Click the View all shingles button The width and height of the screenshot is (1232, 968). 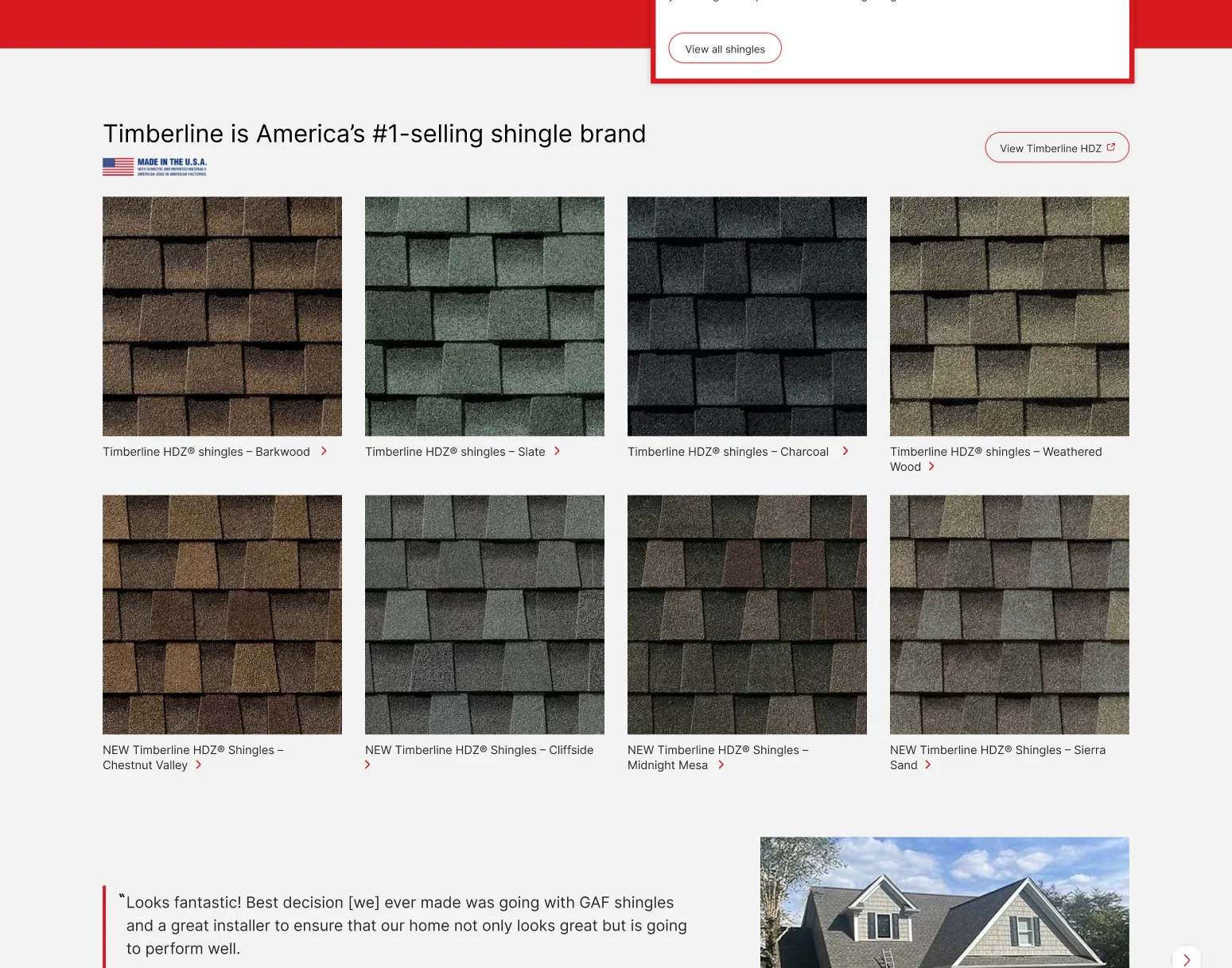tap(725, 49)
